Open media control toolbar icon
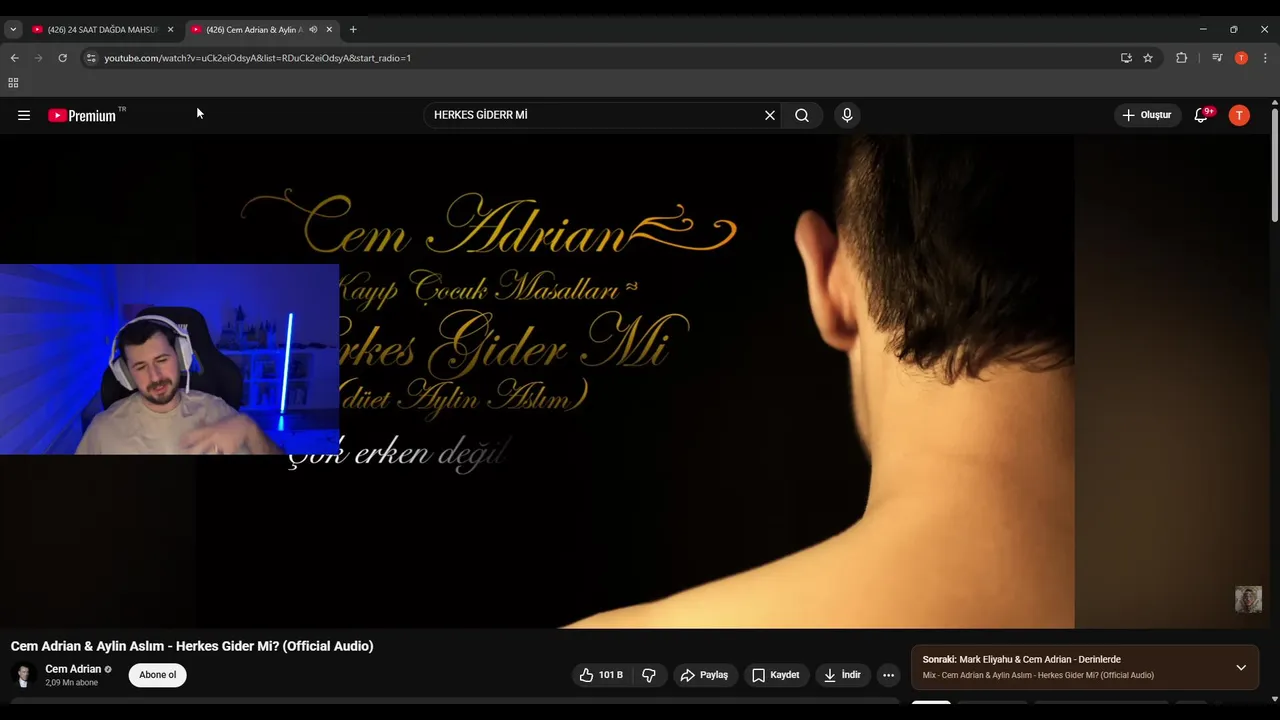This screenshot has height=720, width=1280. click(x=1217, y=58)
